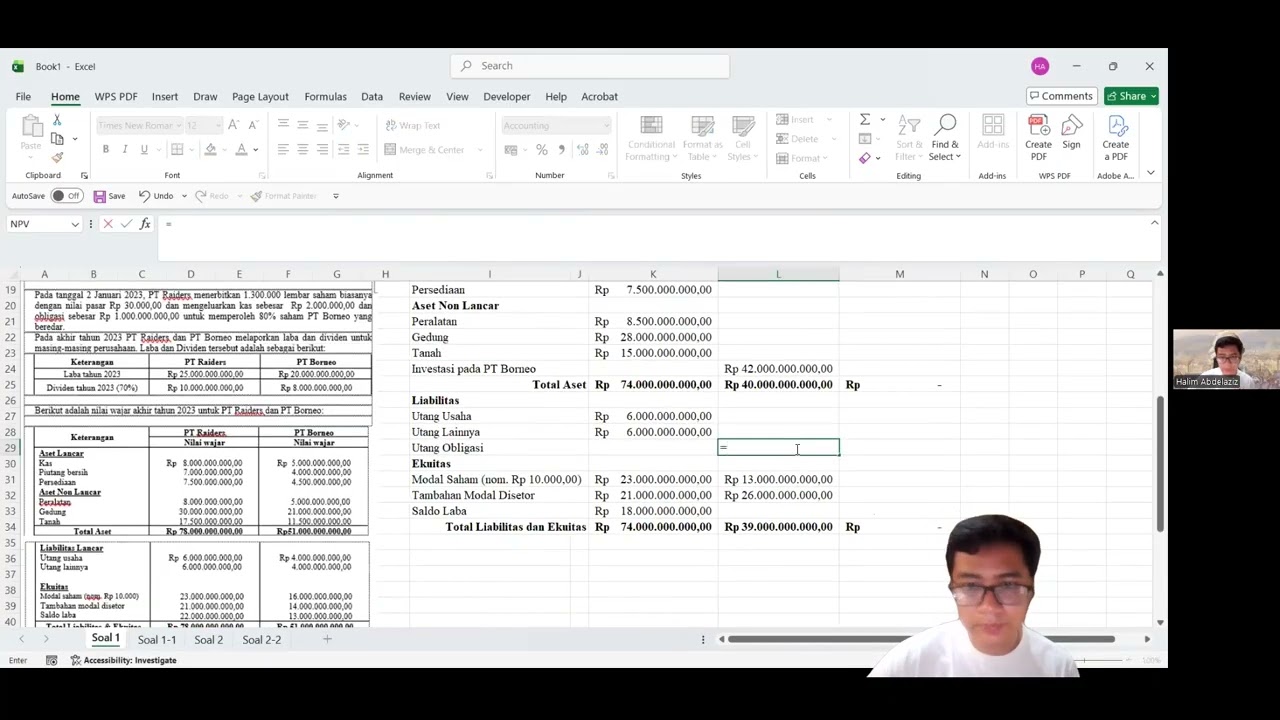This screenshot has width=1280, height=720.
Task: Toggle Wrap Text
Action: [413, 125]
